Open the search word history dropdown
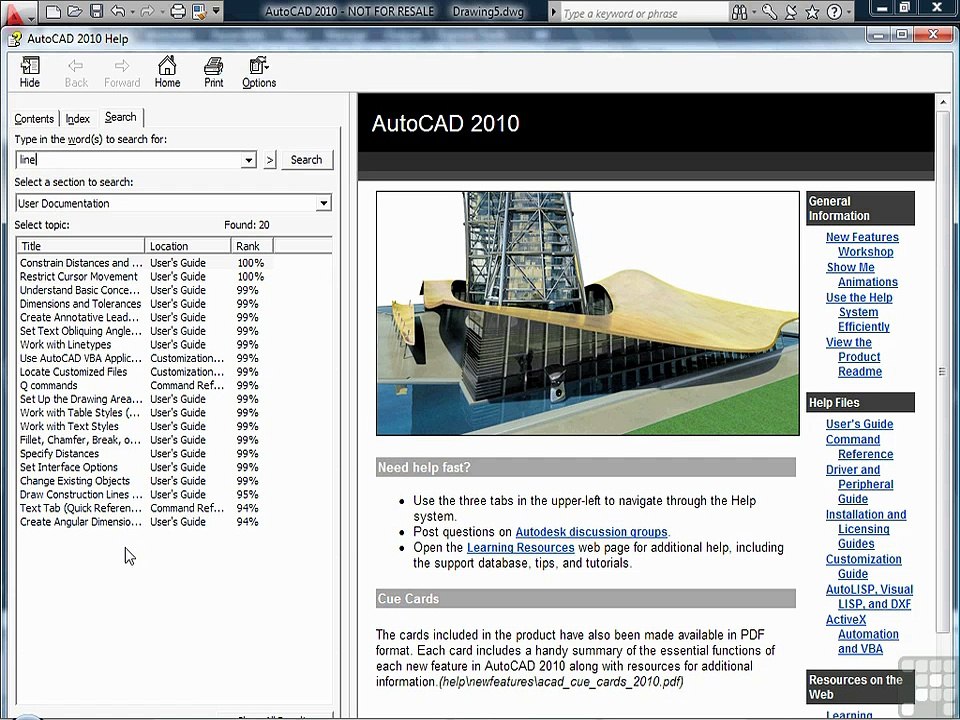The width and height of the screenshot is (960, 720). (x=248, y=160)
